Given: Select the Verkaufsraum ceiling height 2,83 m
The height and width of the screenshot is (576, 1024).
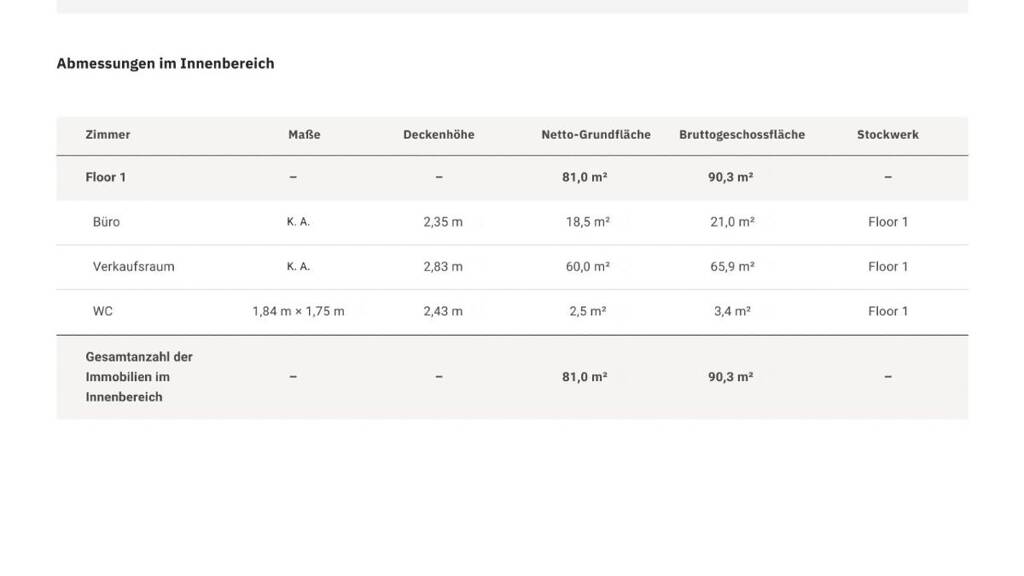Looking at the screenshot, I should coord(443,266).
